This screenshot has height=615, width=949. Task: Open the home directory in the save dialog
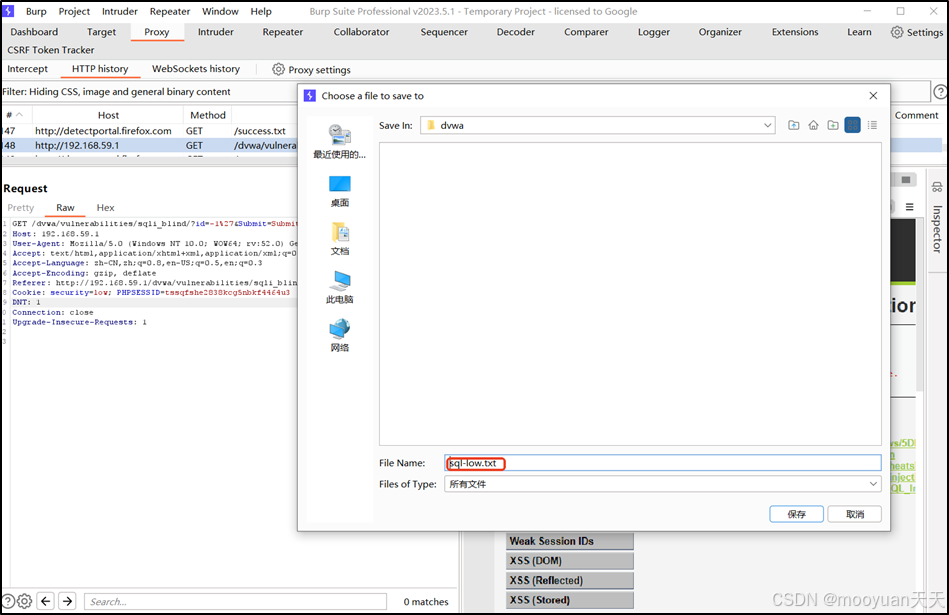click(x=813, y=124)
